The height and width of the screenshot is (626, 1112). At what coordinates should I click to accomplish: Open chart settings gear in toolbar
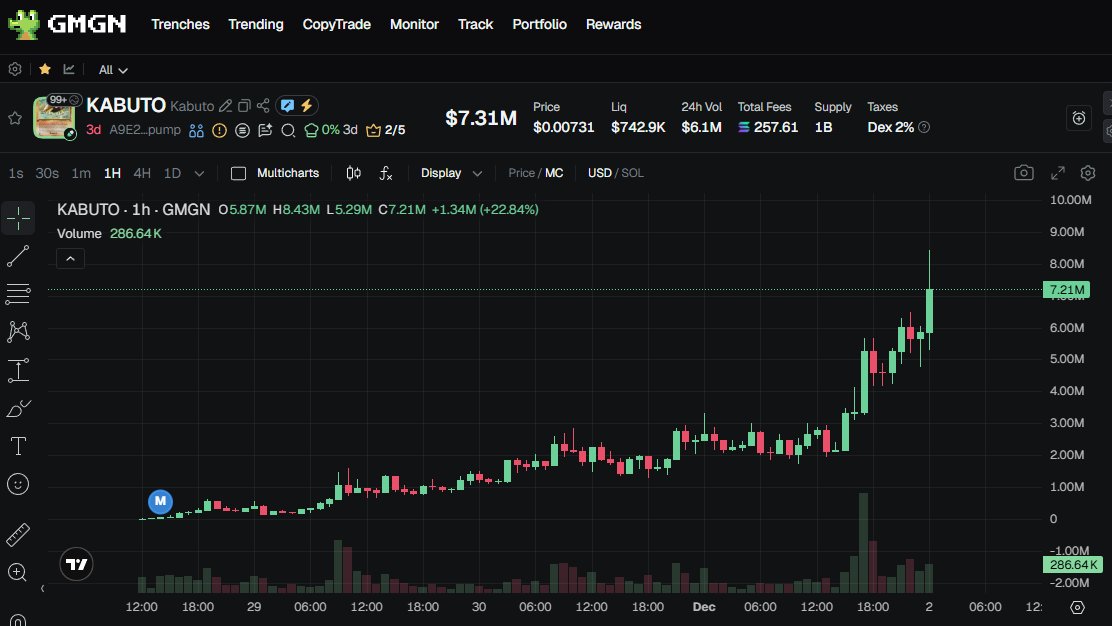[1088, 173]
